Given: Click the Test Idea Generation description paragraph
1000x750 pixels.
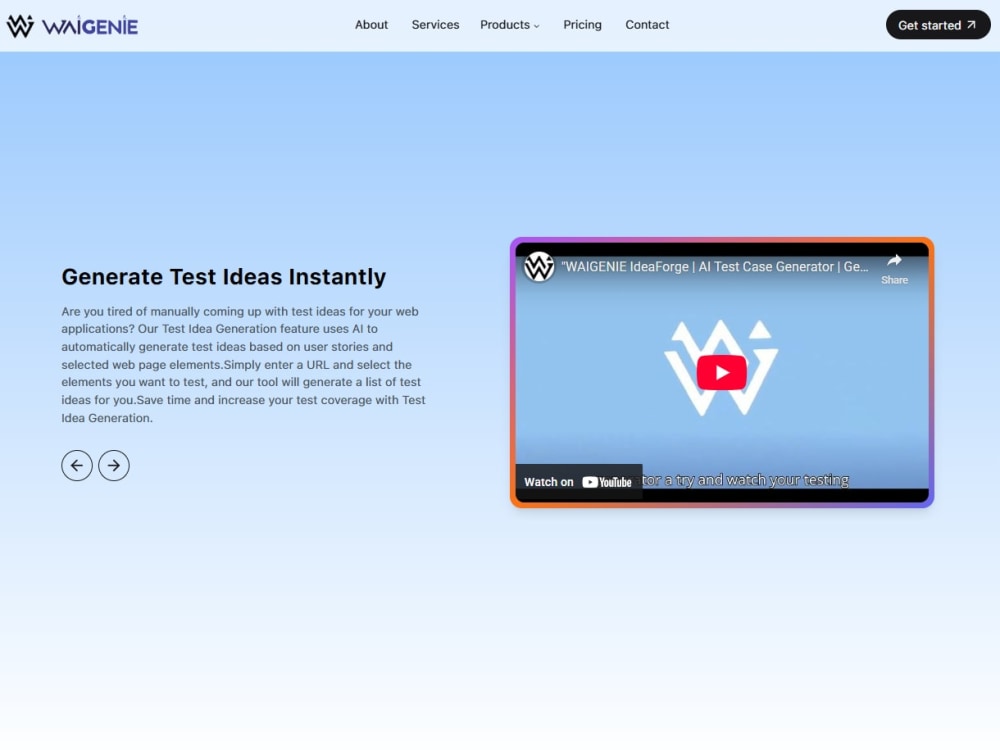Looking at the screenshot, I should click(244, 365).
